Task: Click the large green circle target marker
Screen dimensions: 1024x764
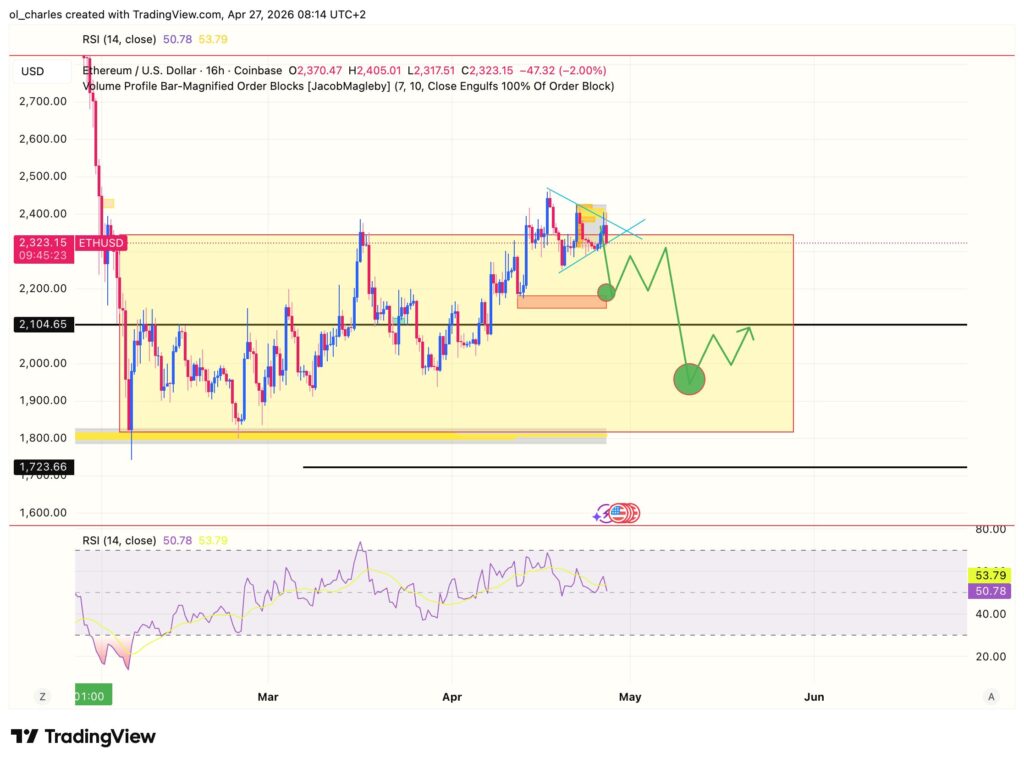Action: (689, 378)
